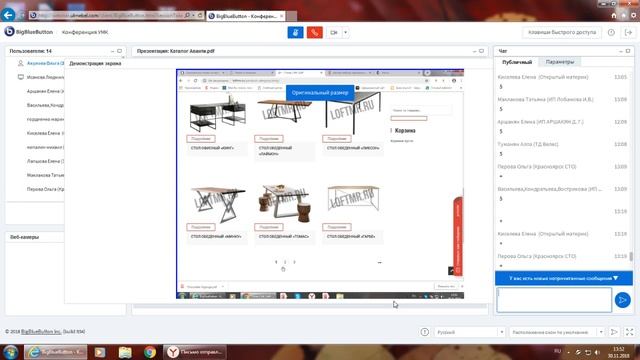Image resolution: width=640 pixels, height=360 pixels.
Task: Open the window layout dropdown at bottom
Action: 556,332
